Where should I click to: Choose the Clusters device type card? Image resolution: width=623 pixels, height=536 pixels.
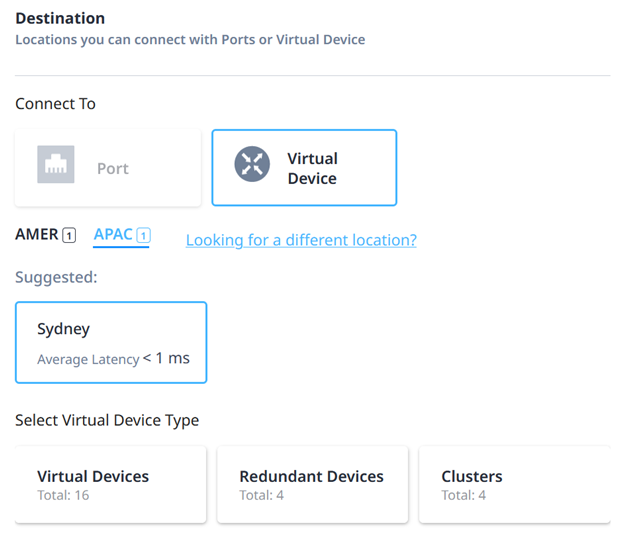pyautogui.click(x=515, y=484)
